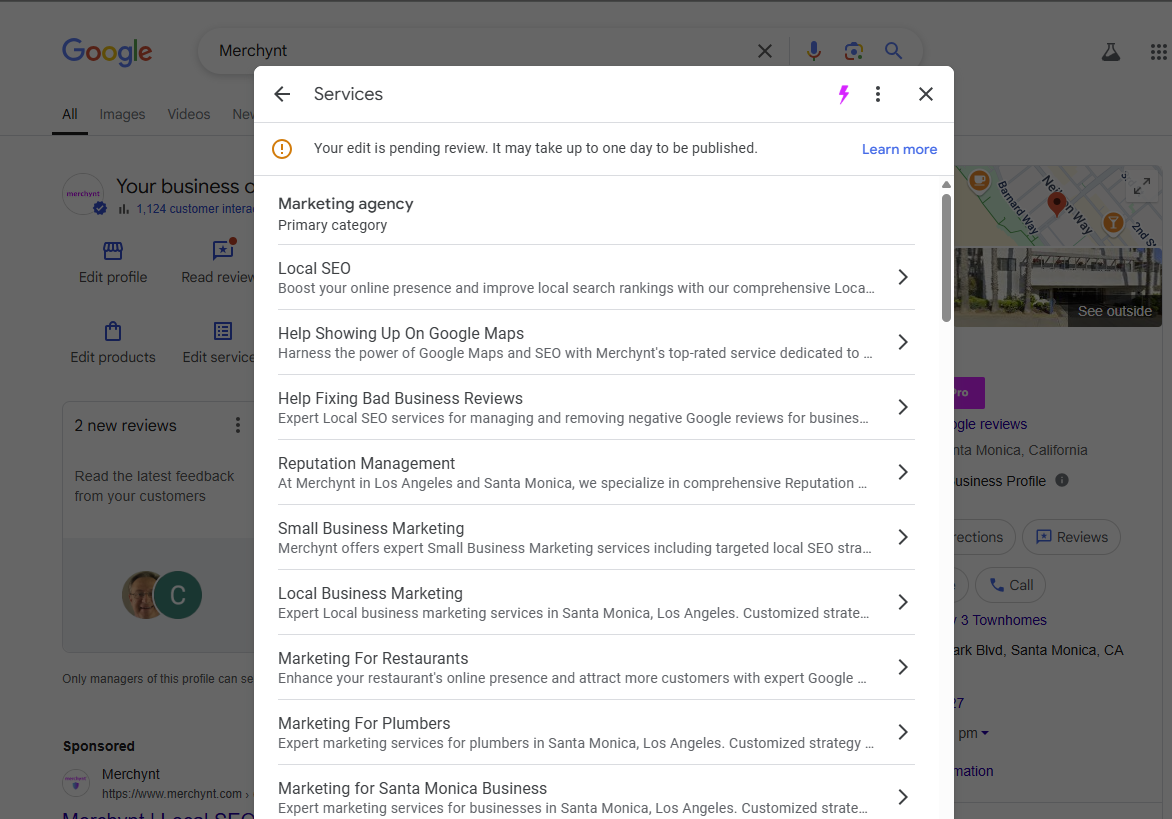Click the Edit profile storefront icon
The width and height of the screenshot is (1172, 819).
[113, 250]
